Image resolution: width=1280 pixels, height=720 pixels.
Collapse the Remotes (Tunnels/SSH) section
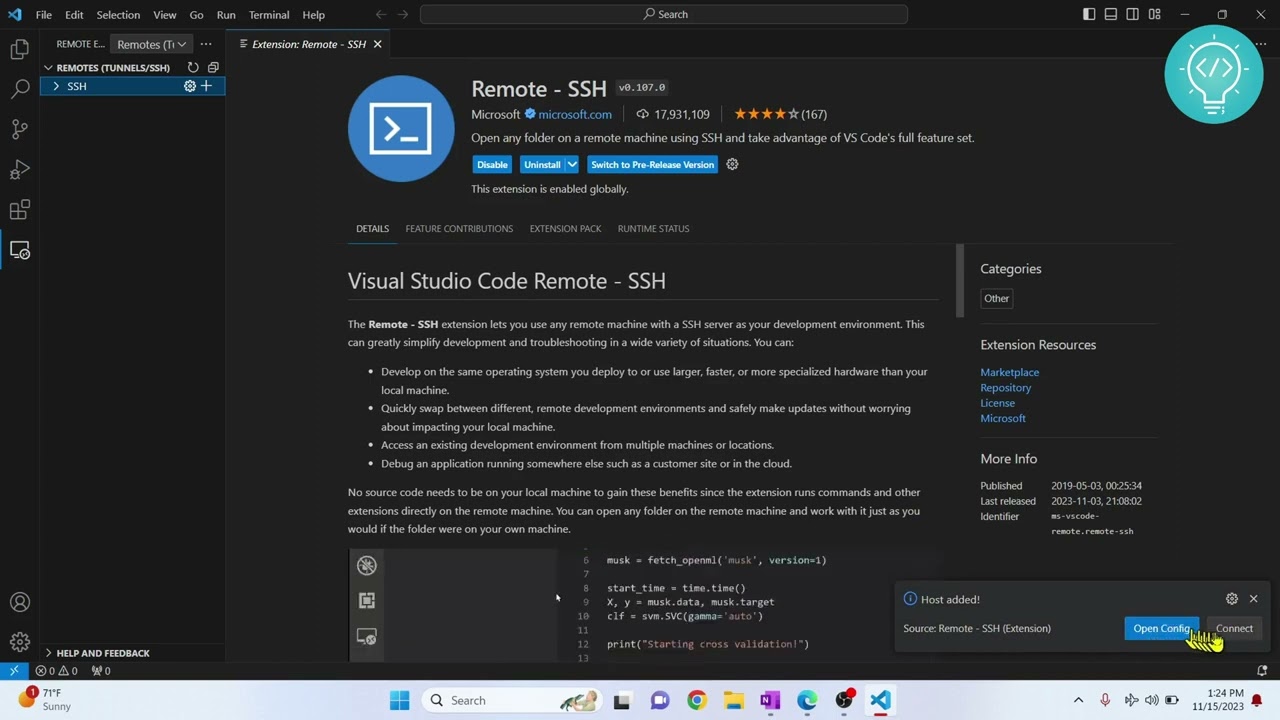(x=48, y=68)
